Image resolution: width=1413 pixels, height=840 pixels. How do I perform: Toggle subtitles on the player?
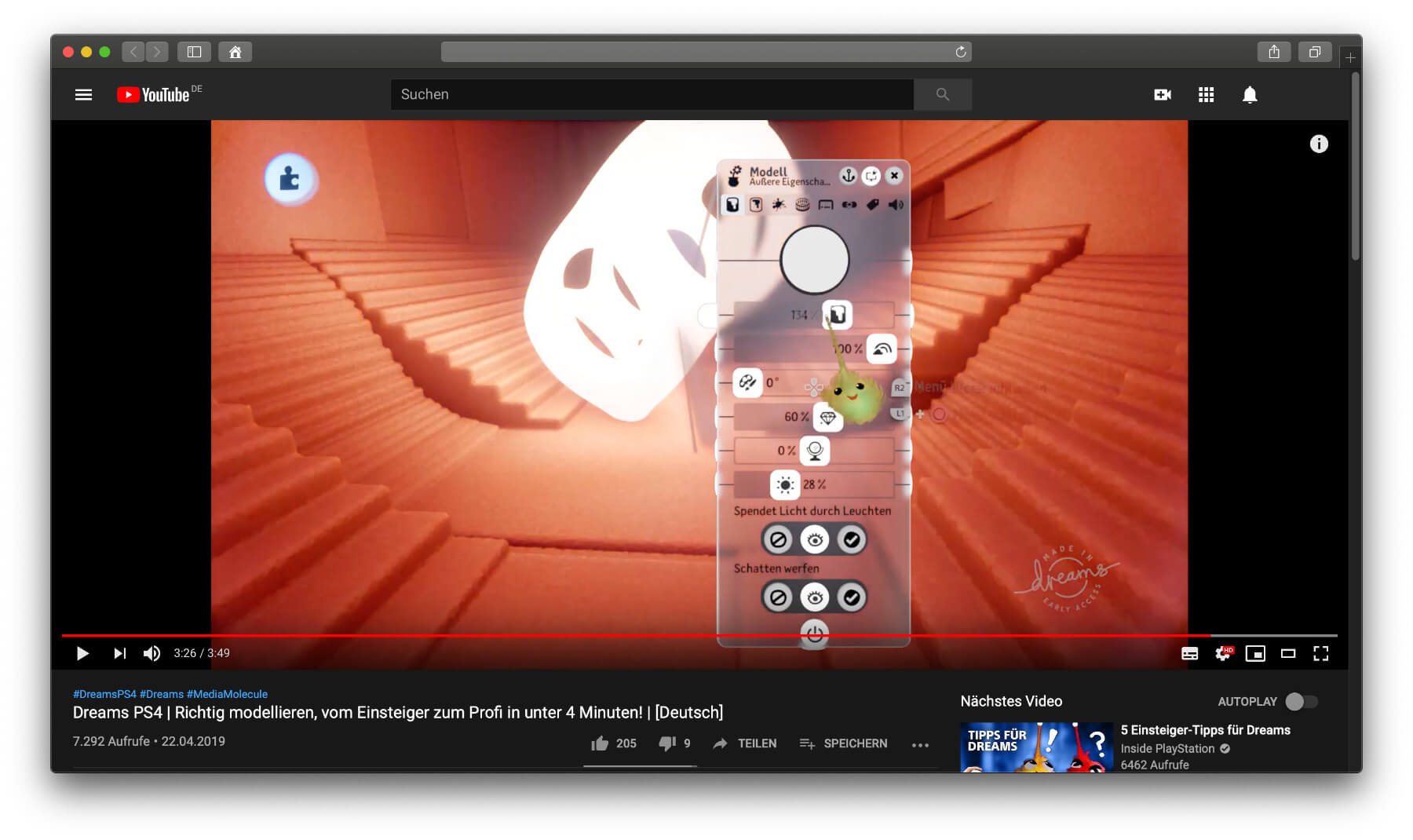1189,653
